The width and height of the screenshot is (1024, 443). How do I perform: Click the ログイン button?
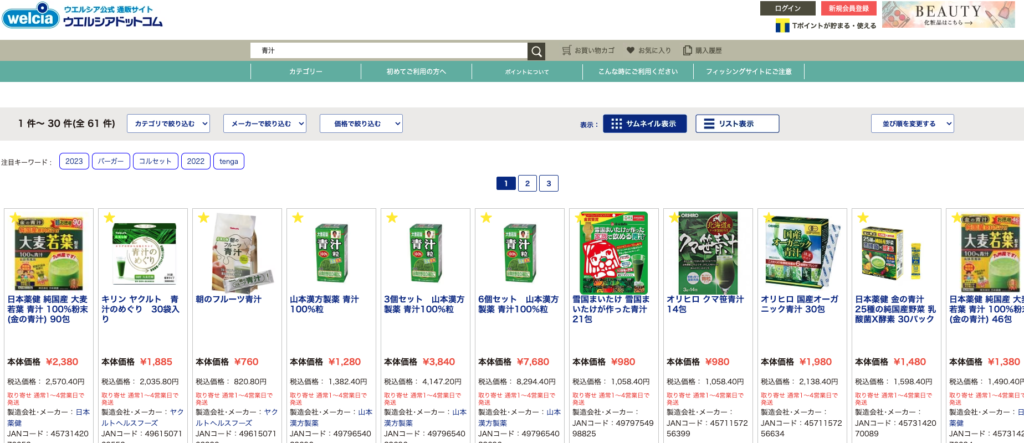[x=788, y=8]
